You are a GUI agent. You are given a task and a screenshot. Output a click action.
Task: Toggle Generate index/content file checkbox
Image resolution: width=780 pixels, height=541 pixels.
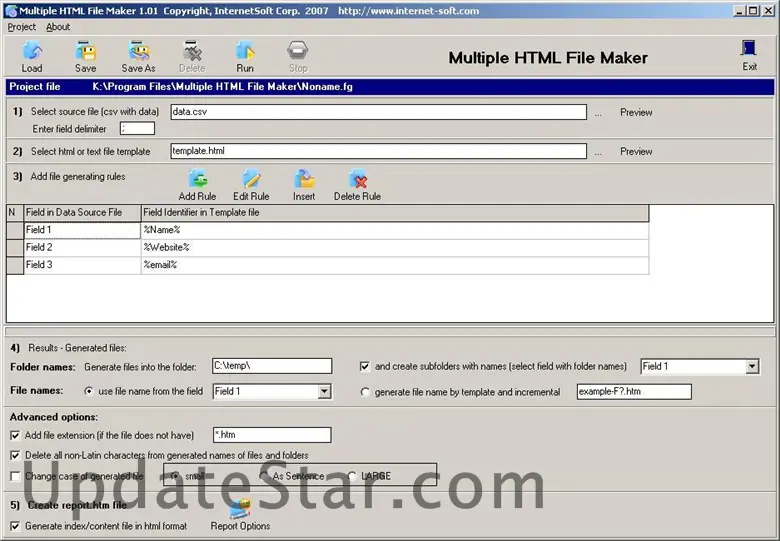[x=15, y=526]
